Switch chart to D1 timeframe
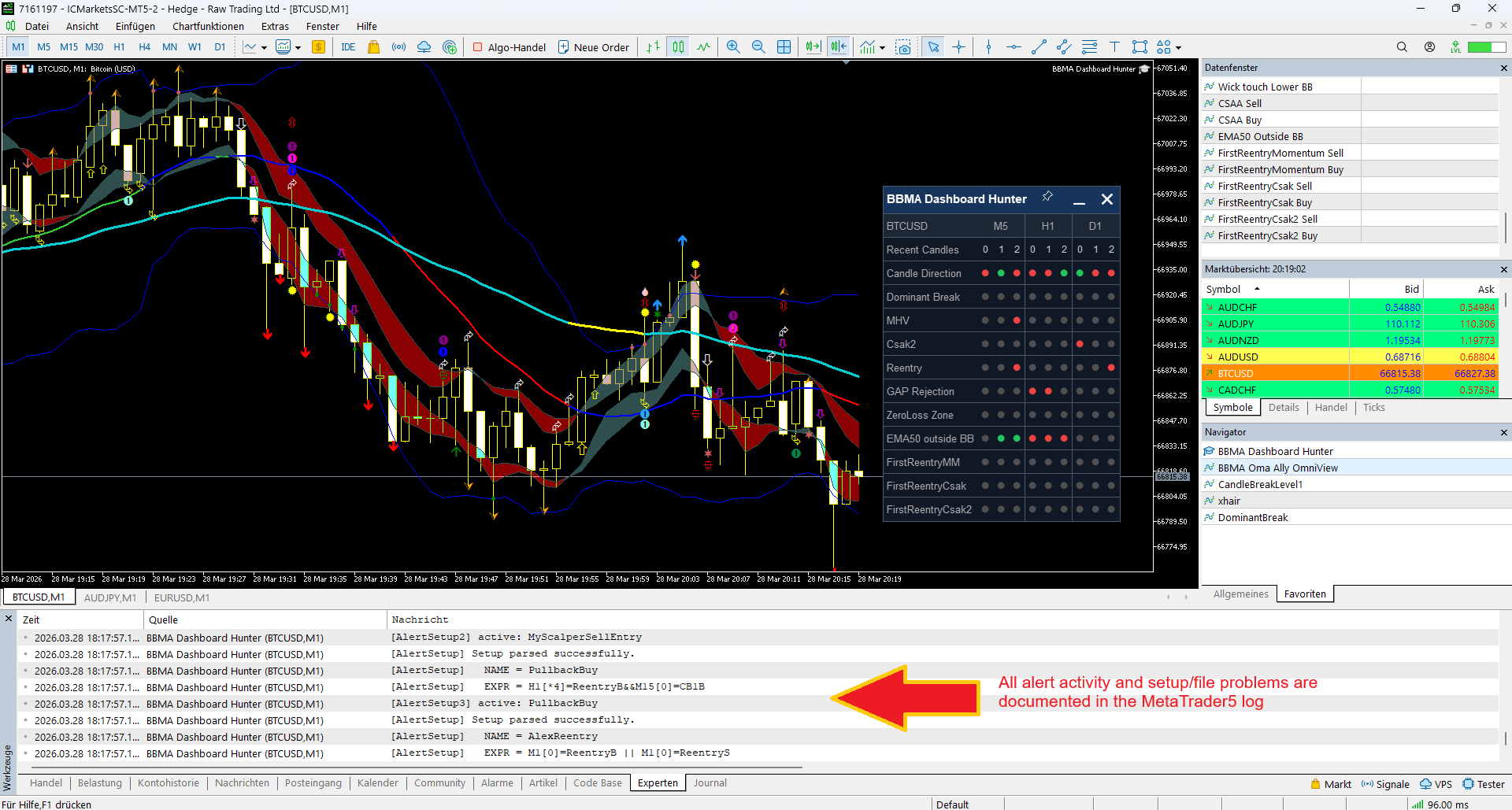Screen dimensions: 1512x810 [220, 47]
